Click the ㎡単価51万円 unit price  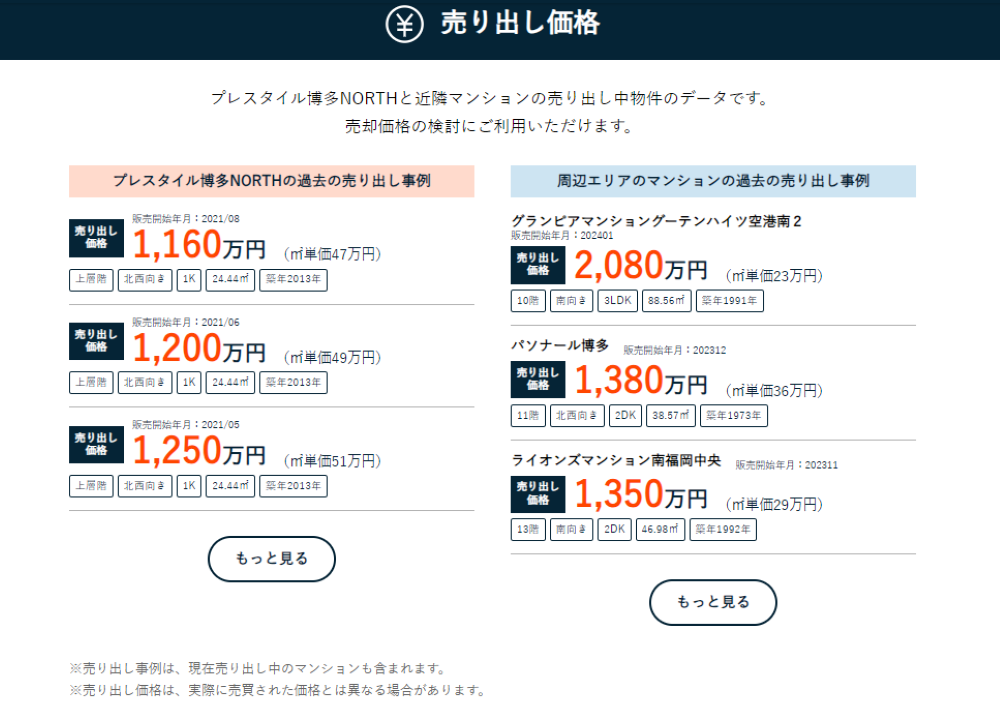coord(332,461)
